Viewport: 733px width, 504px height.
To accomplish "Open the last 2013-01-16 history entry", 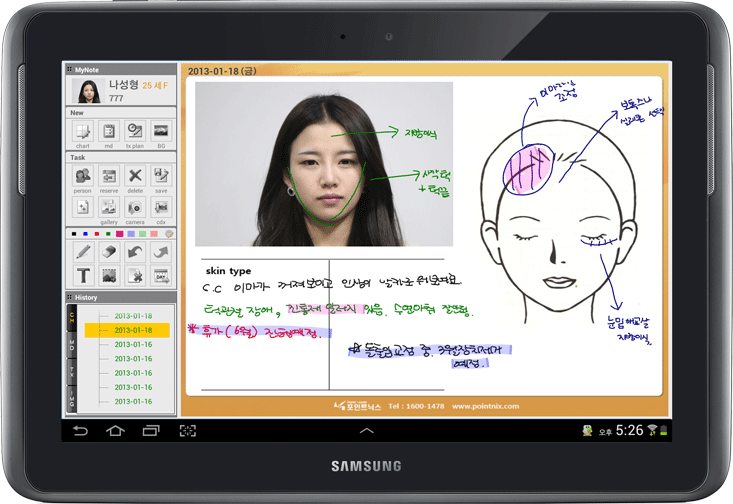I will click(132, 401).
